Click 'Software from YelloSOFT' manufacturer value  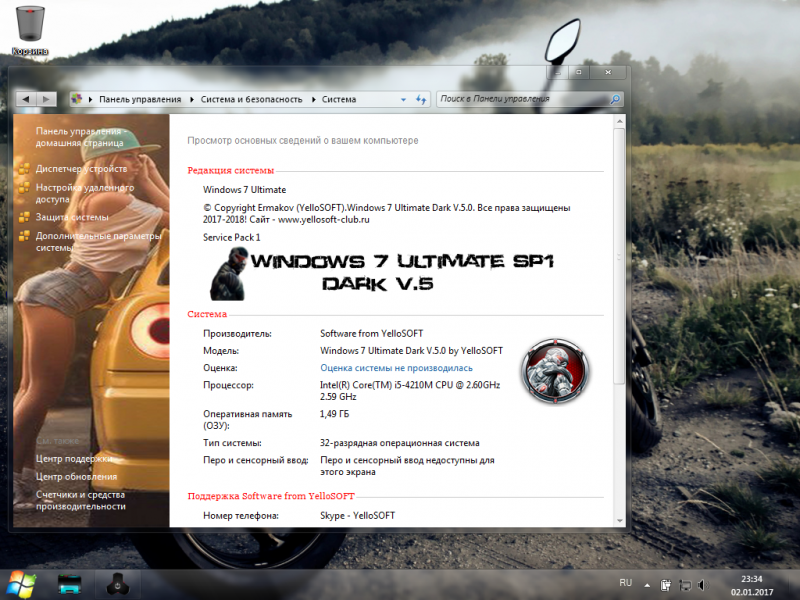[x=371, y=334]
